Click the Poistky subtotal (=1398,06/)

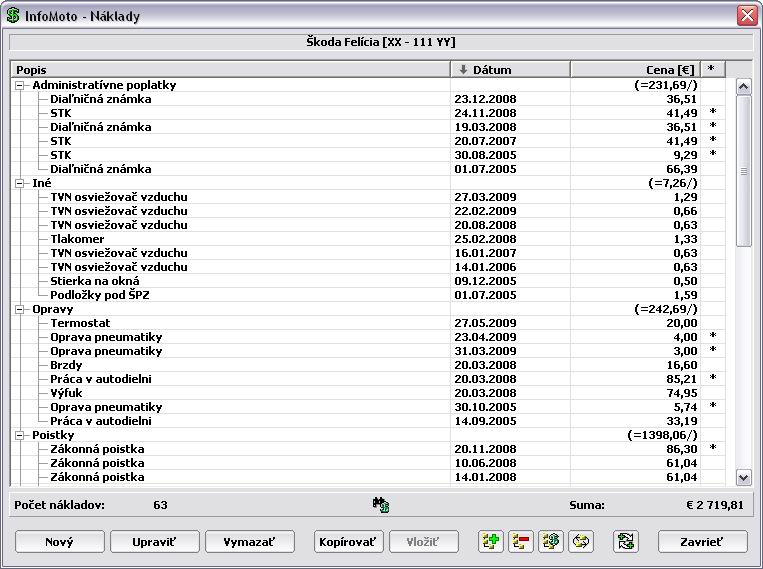(662, 436)
